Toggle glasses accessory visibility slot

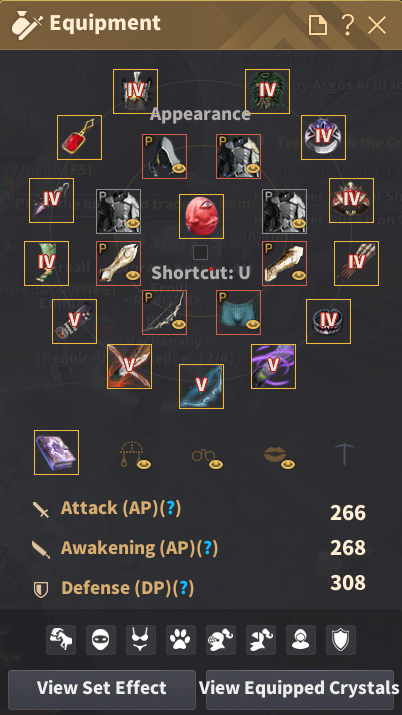tap(207, 457)
